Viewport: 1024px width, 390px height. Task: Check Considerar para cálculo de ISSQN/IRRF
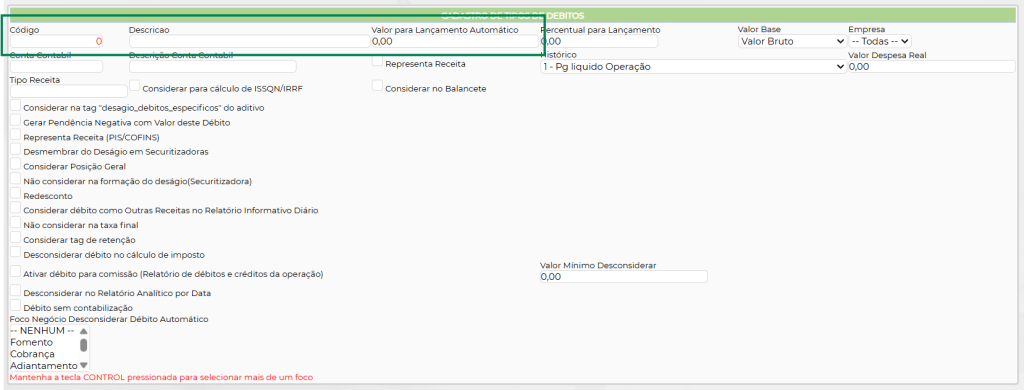(135, 86)
